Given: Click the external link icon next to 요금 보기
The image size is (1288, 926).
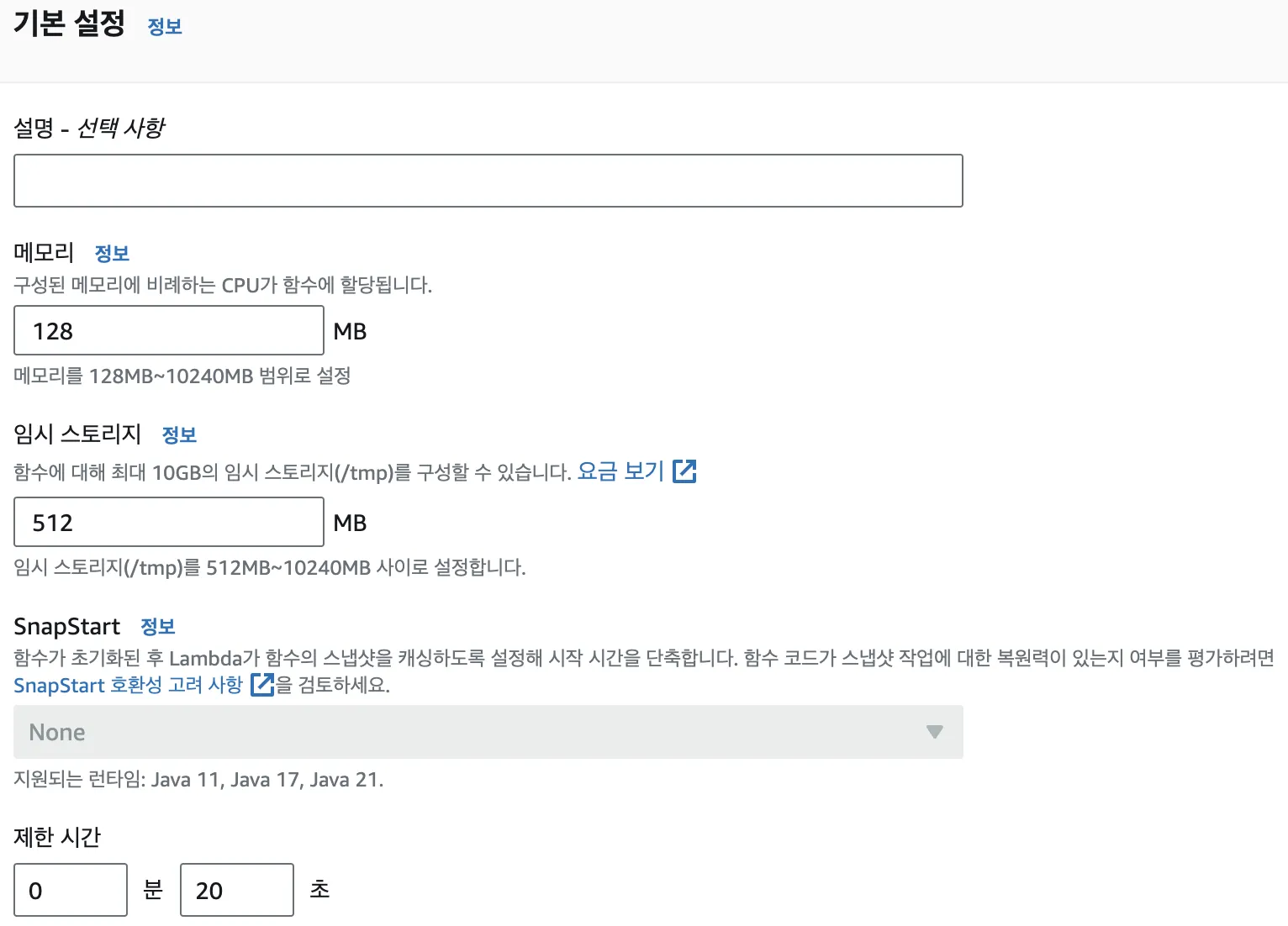Looking at the screenshot, I should point(685,471).
